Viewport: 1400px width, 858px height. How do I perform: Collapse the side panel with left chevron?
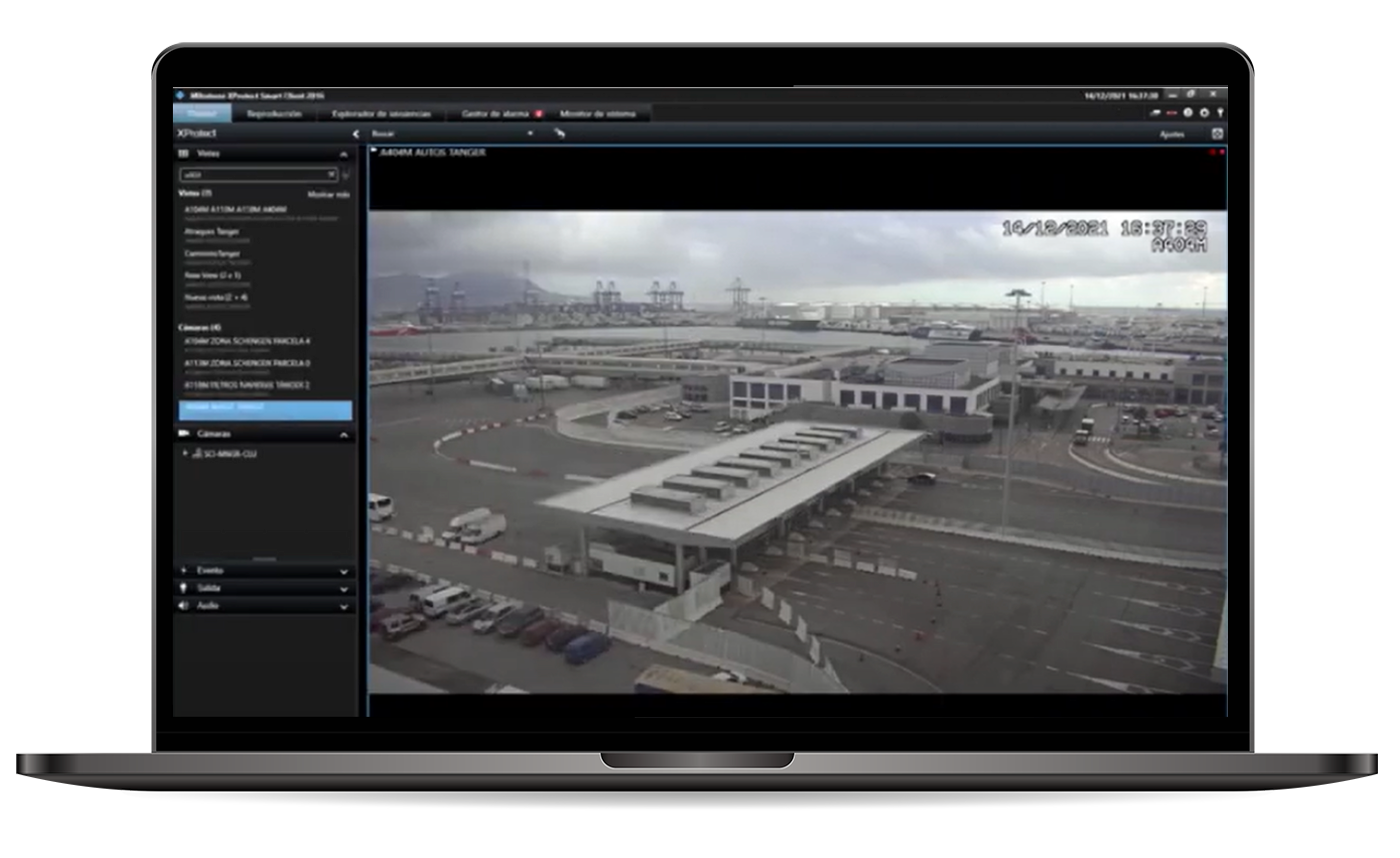pos(355,133)
